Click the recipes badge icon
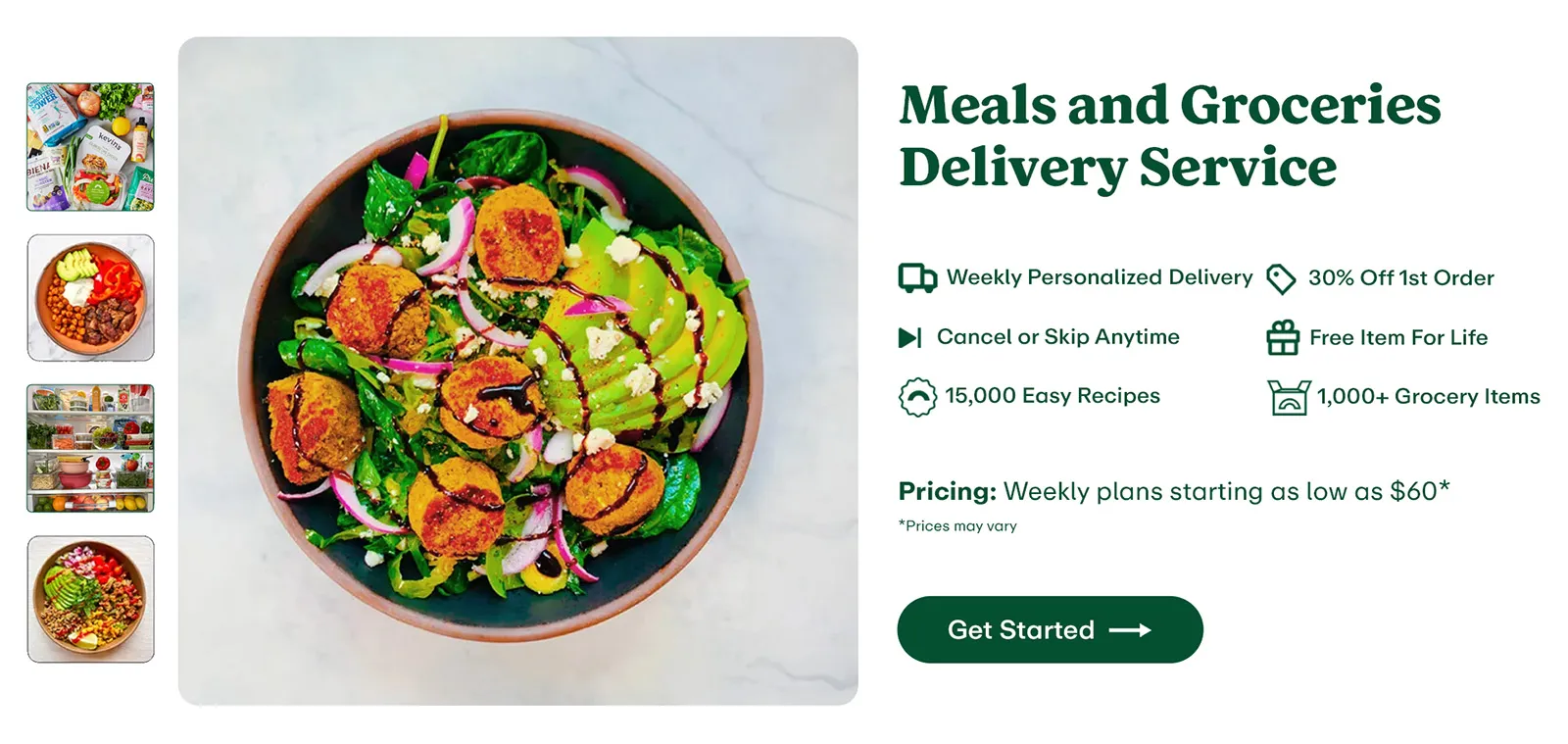 click(917, 397)
